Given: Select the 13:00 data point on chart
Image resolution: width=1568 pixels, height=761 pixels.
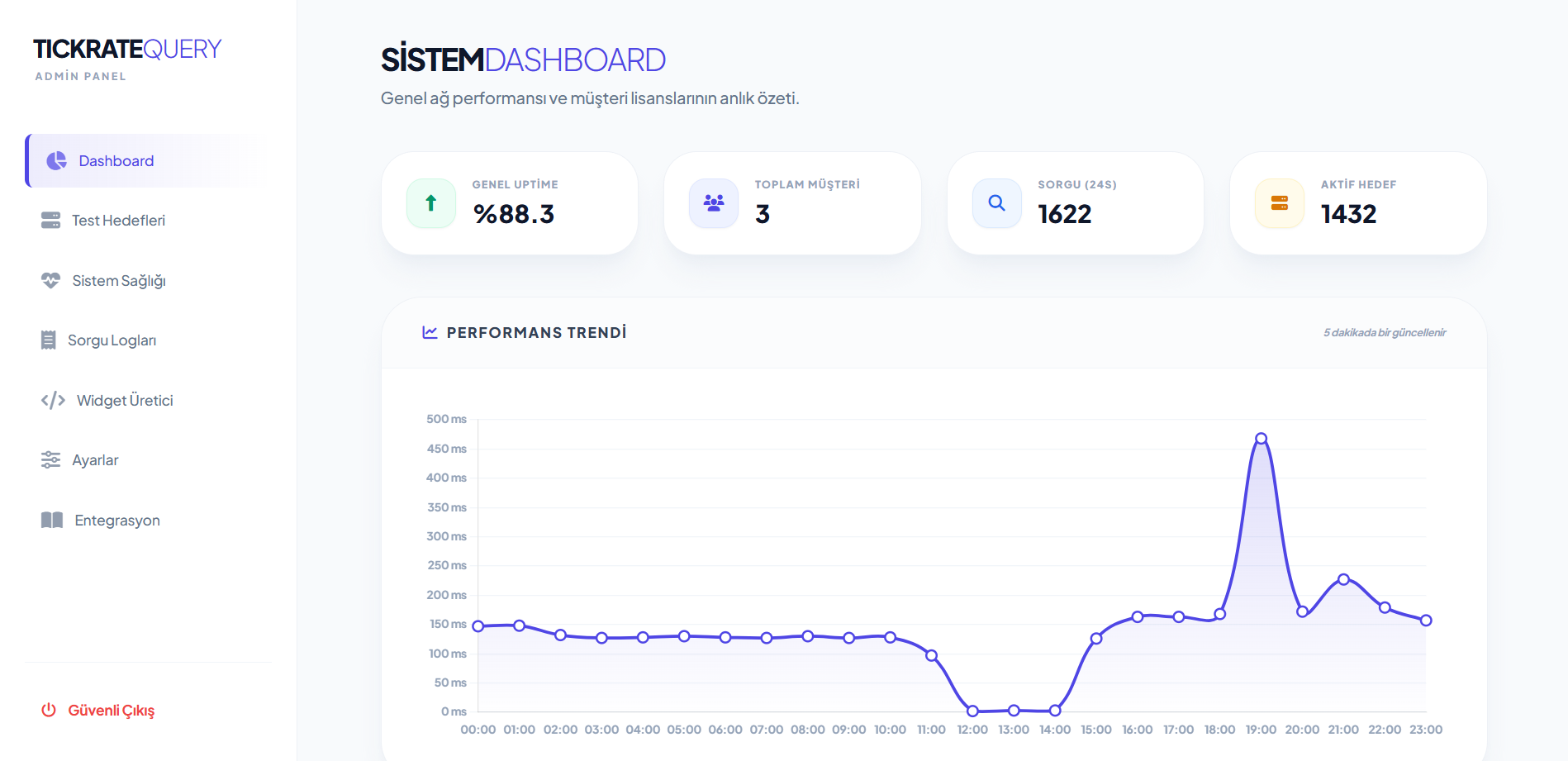Looking at the screenshot, I should click(1014, 711).
